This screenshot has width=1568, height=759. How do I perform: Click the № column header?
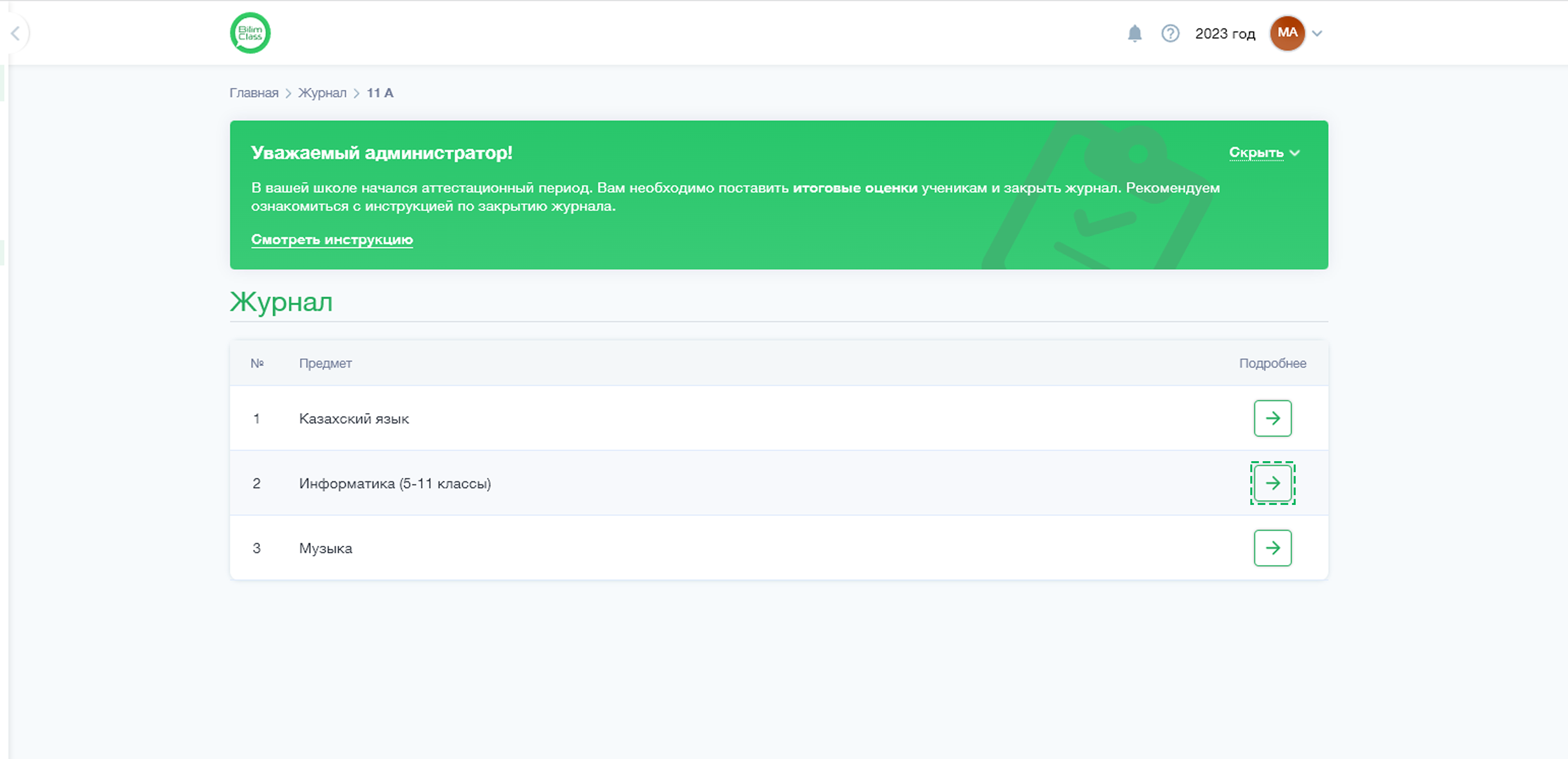[257, 363]
